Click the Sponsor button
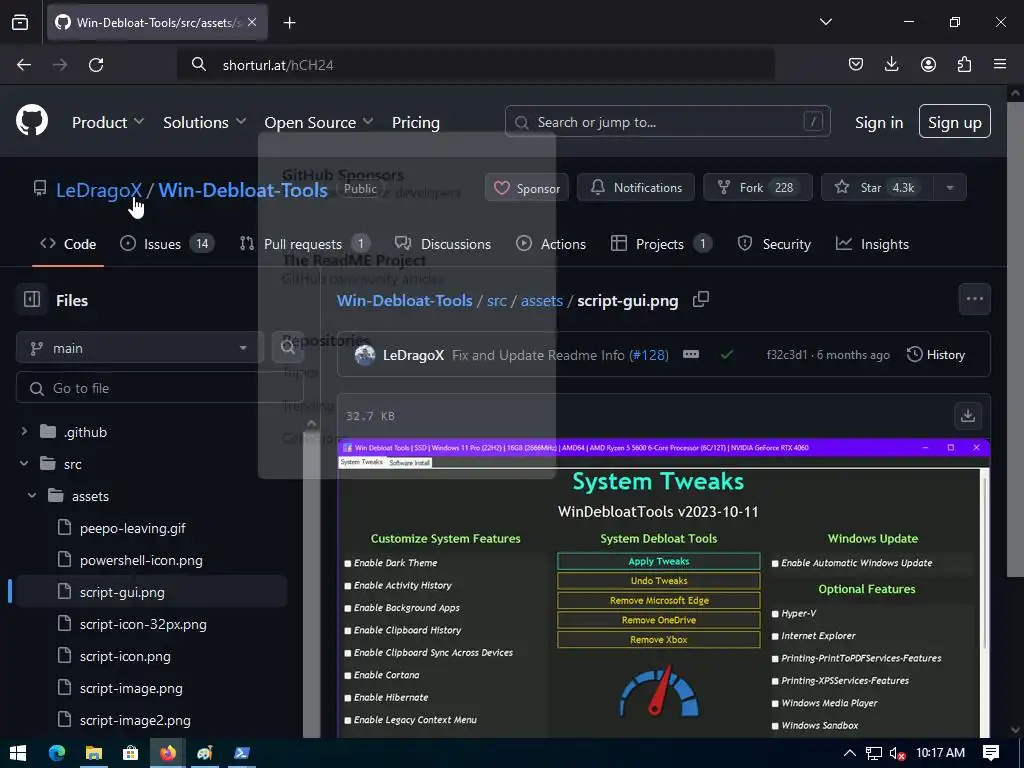The width and height of the screenshot is (1024, 768). (x=527, y=188)
